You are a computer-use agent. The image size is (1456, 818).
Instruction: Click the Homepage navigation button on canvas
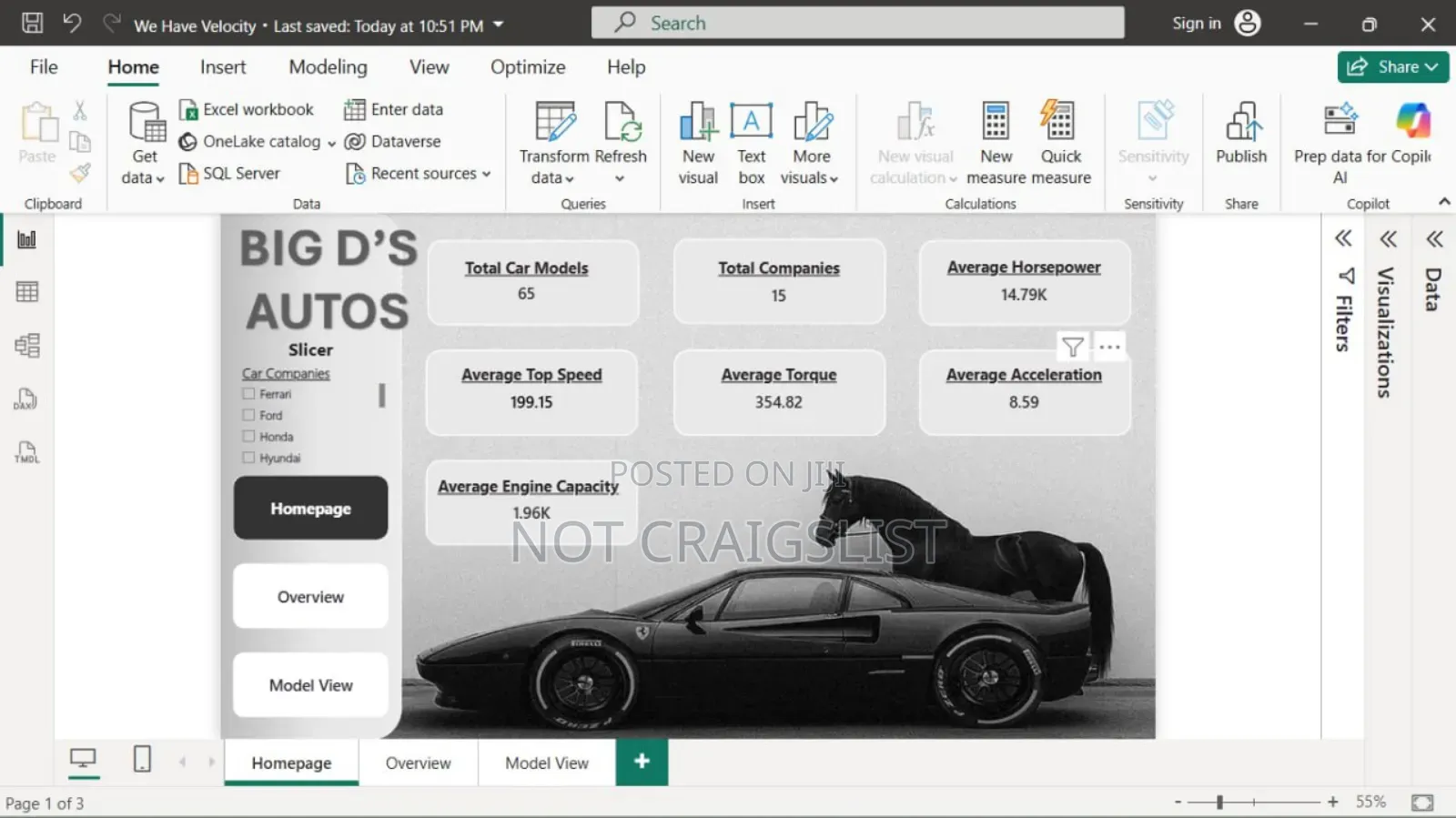[310, 508]
